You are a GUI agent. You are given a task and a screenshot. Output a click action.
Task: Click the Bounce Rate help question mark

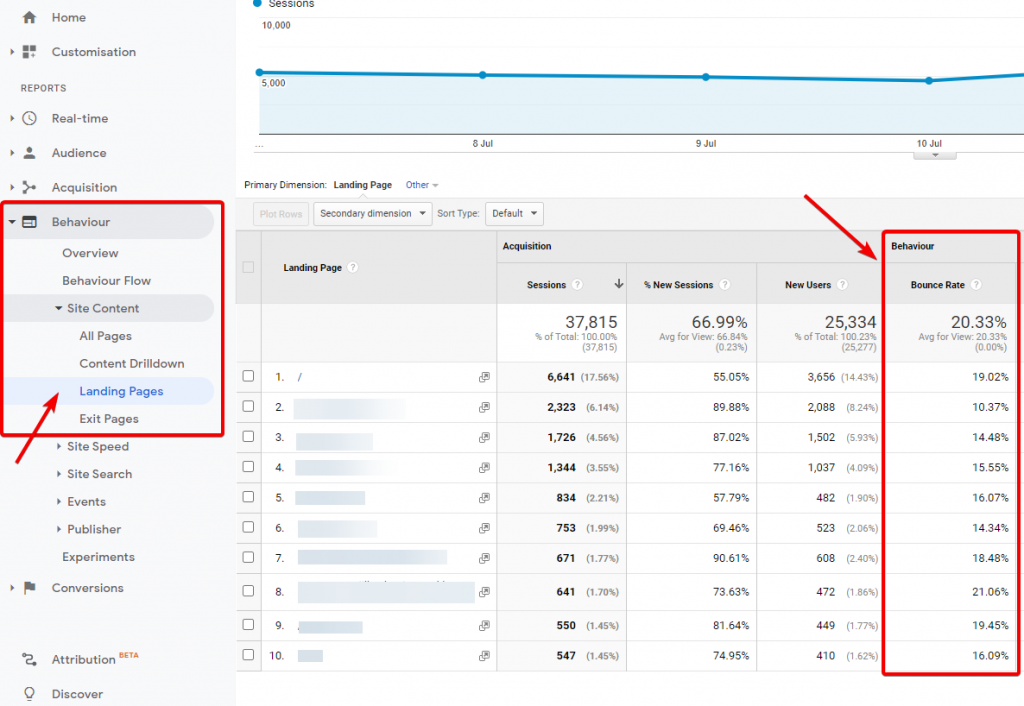[976, 285]
